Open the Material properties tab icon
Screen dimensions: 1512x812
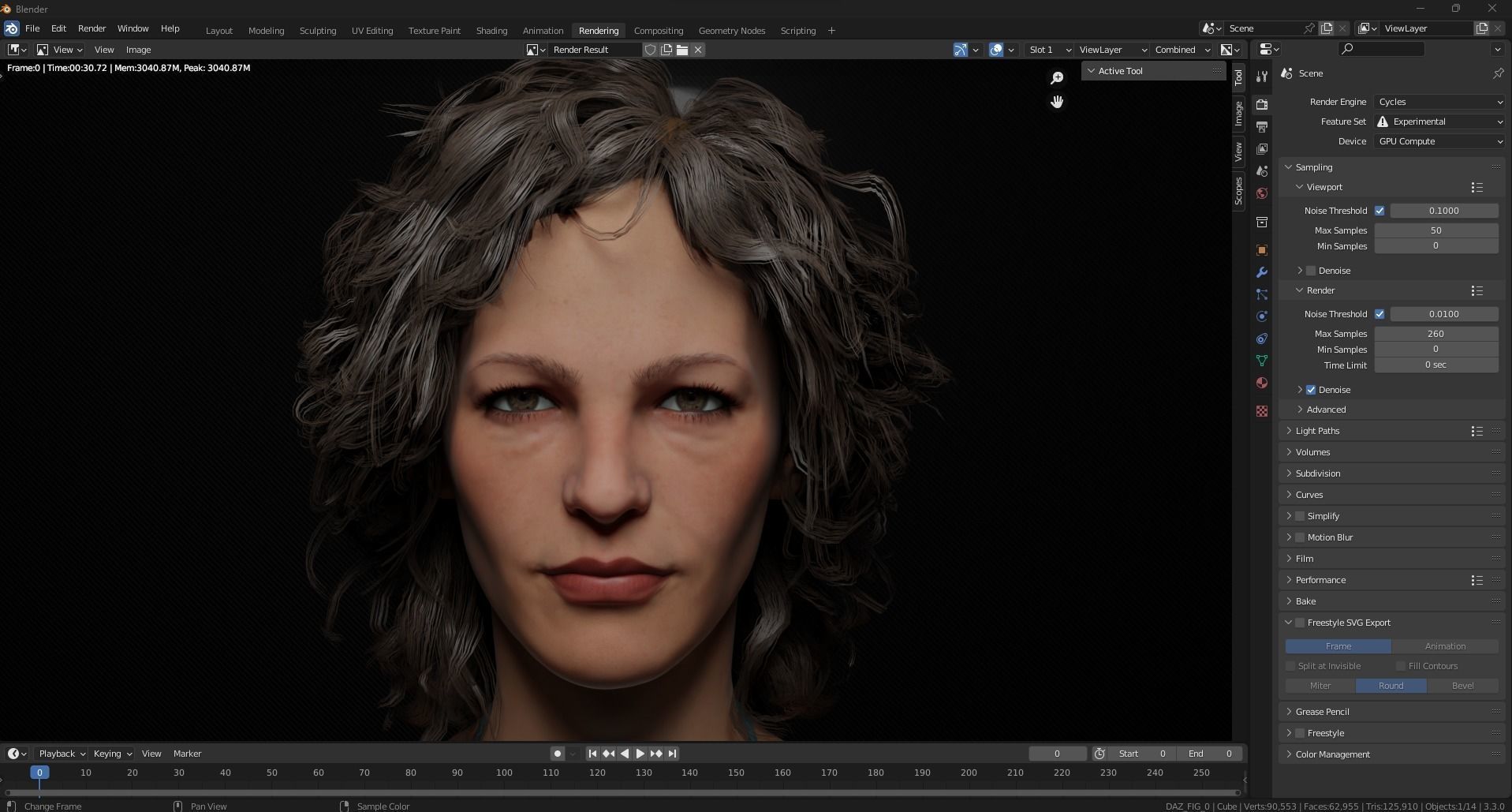tap(1262, 383)
